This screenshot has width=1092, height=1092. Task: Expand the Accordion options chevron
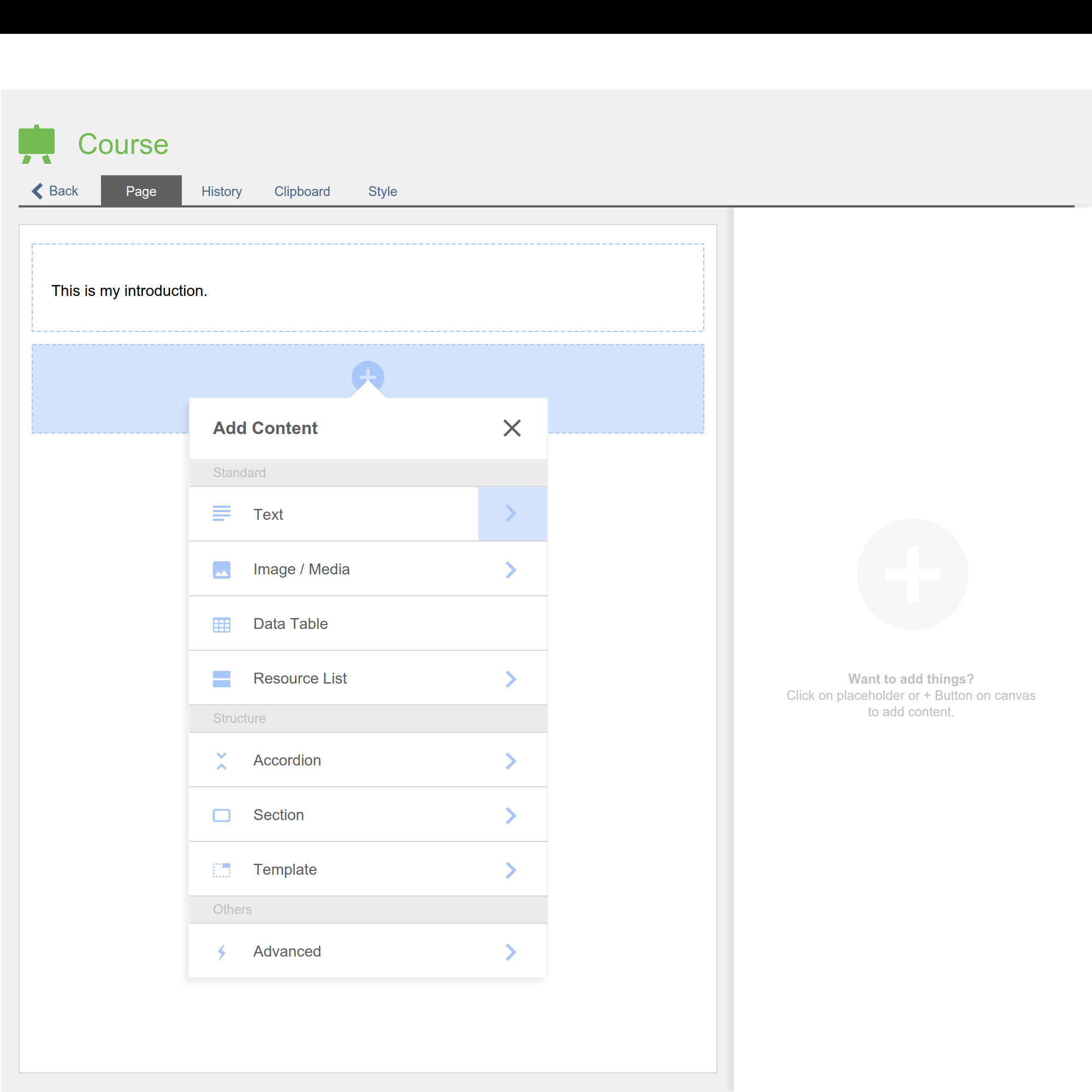[511, 761]
